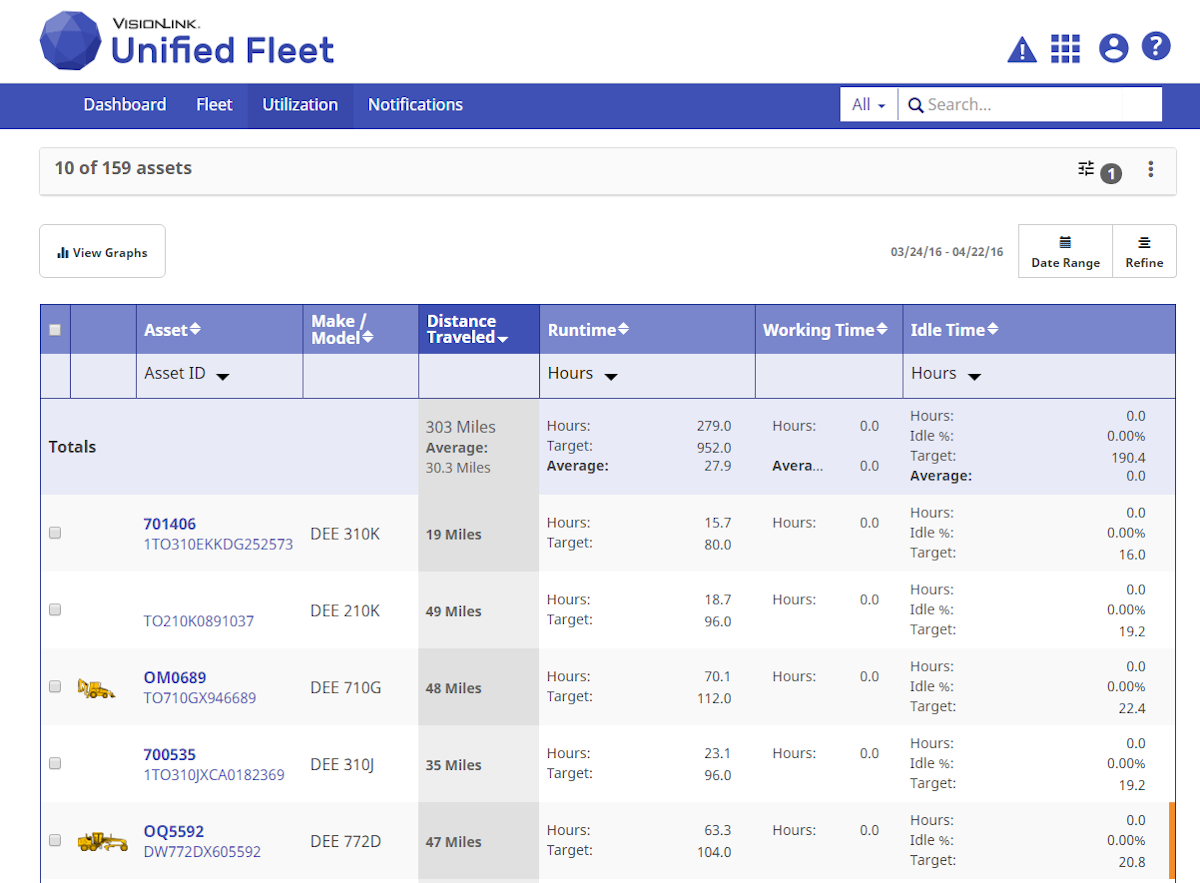Click the View Graphs button
1200x883 pixels.
(102, 251)
